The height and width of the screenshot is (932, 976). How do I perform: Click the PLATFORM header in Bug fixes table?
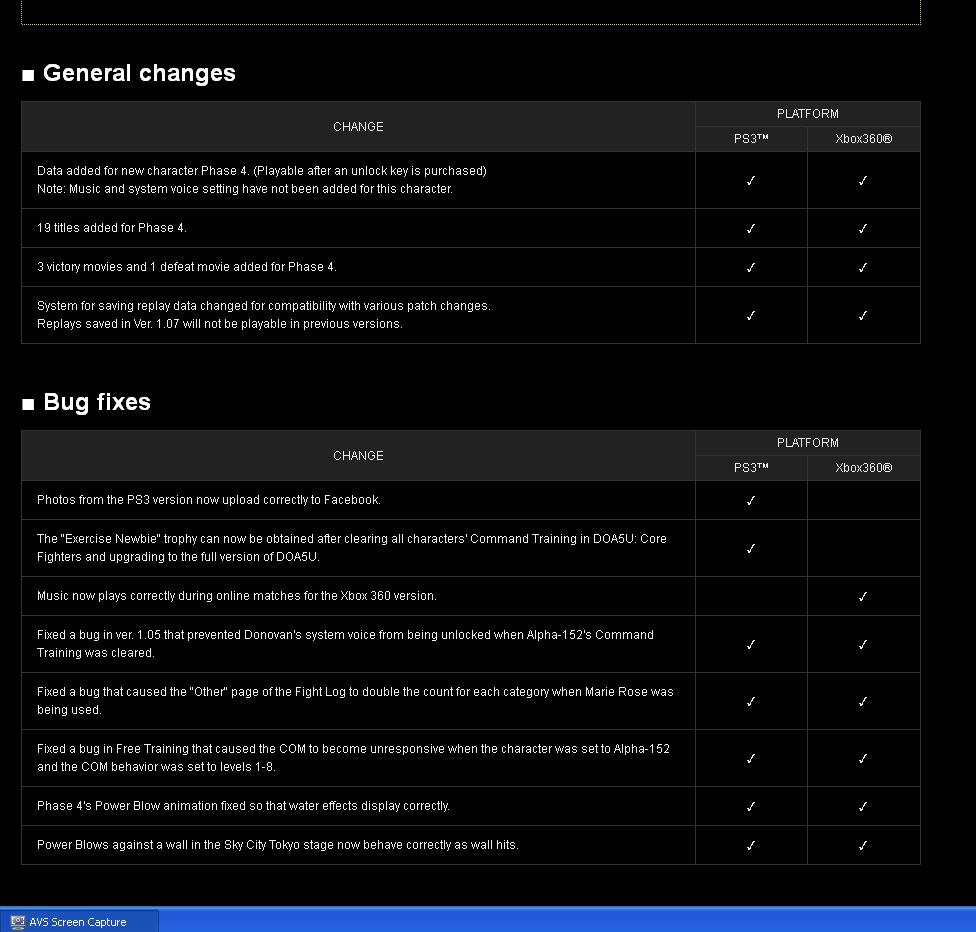click(x=808, y=443)
